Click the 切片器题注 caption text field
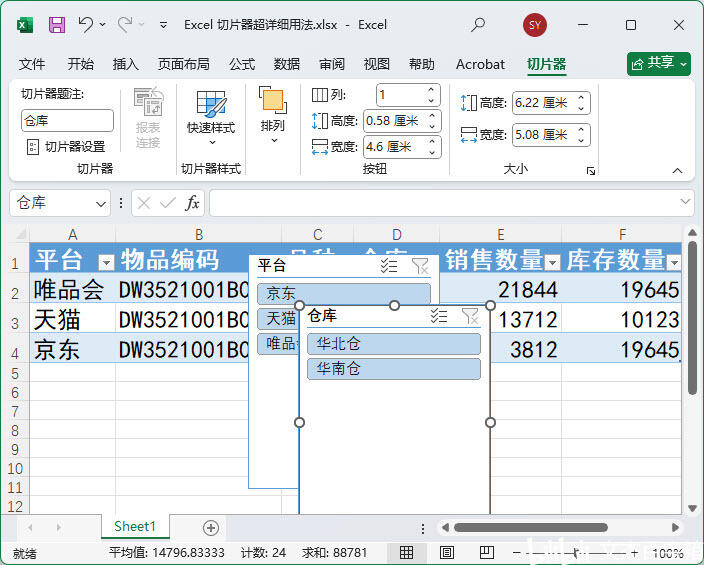 tap(67, 121)
